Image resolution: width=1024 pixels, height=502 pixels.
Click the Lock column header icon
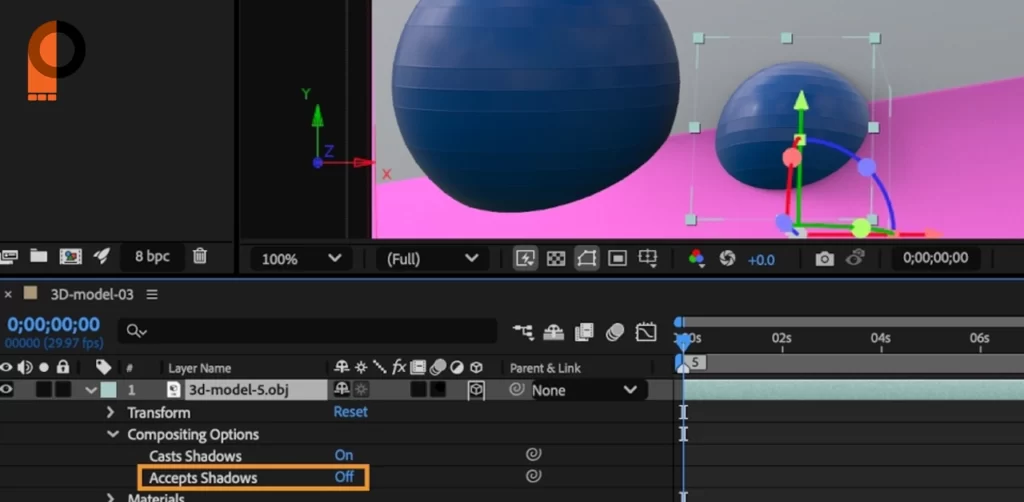[x=63, y=367]
